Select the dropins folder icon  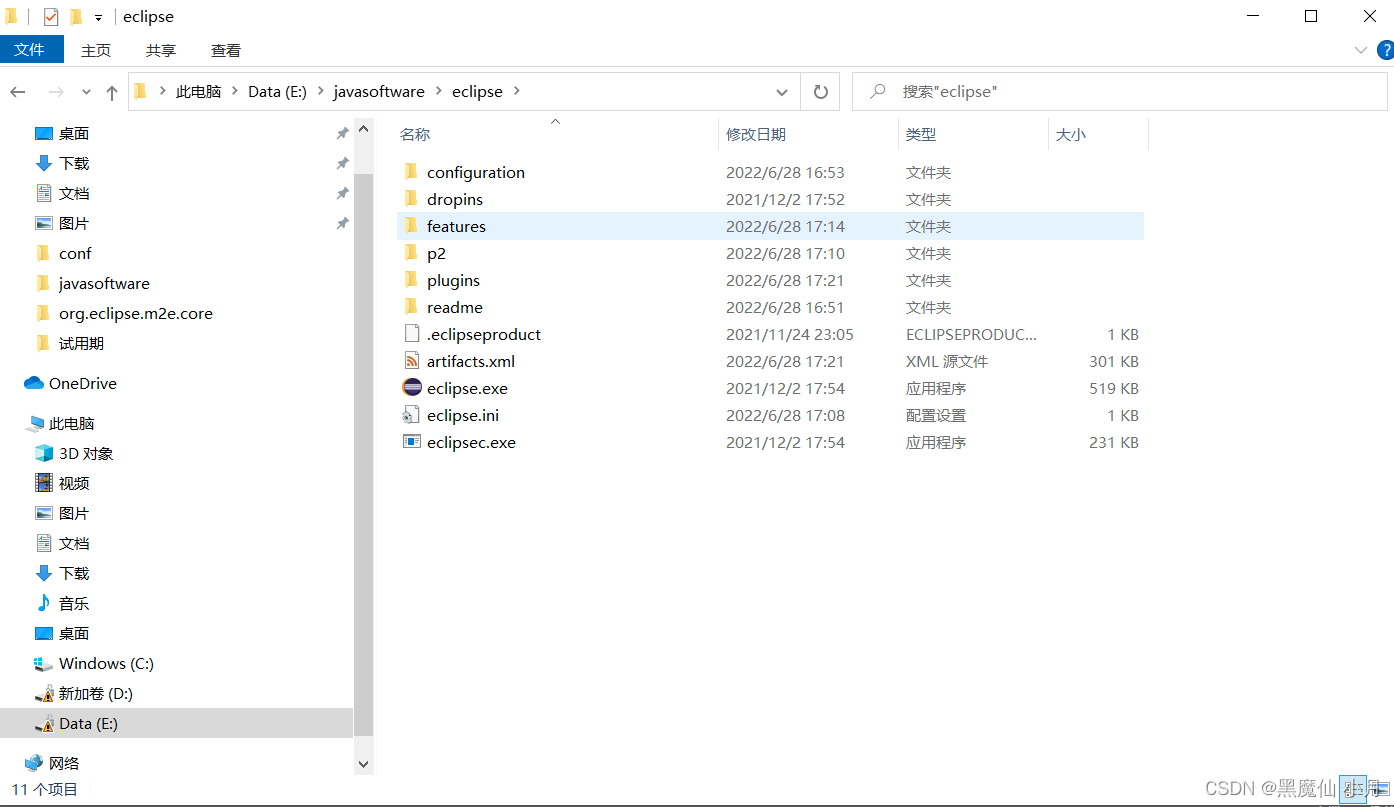411,199
